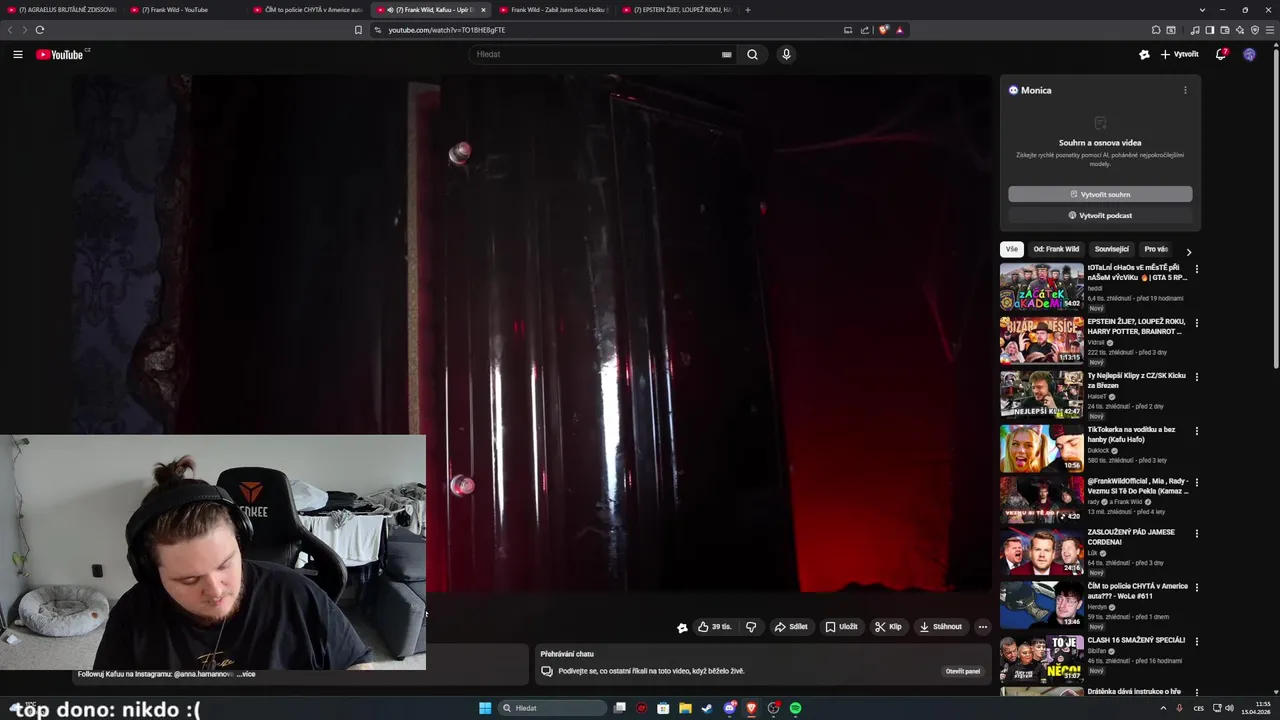Viewport: 1280px width, 720px height.
Task: Switch to ČÍM to policie CHYTÁ browser tab
Action: tap(307, 10)
